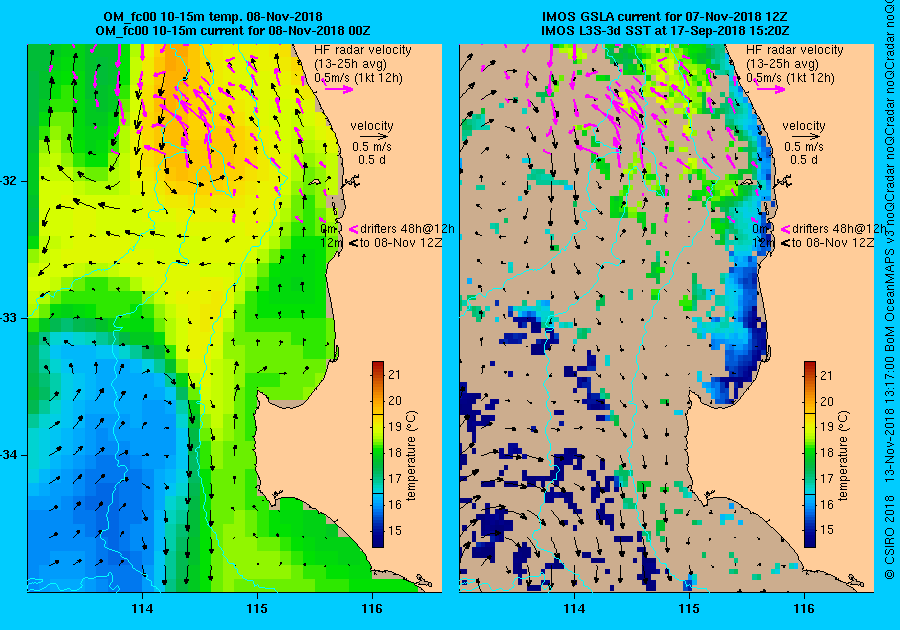Click 'drifters 48h@12h' label on right map
The image size is (900, 630).
pyautogui.click(x=839, y=228)
